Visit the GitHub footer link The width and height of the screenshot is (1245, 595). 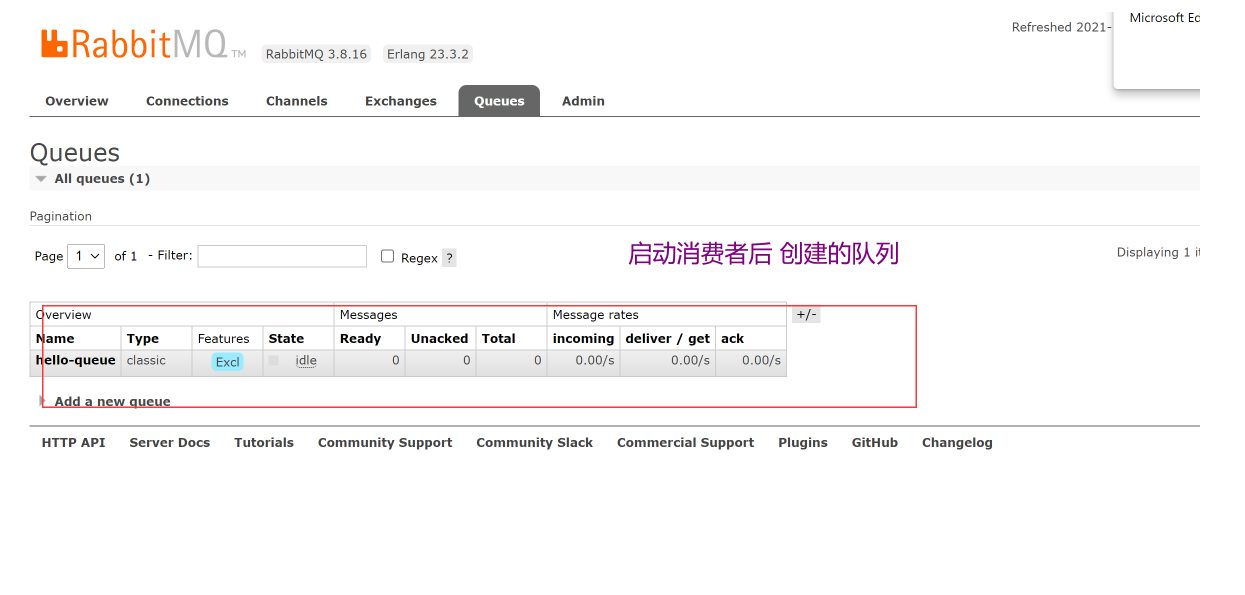coord(874,442)
